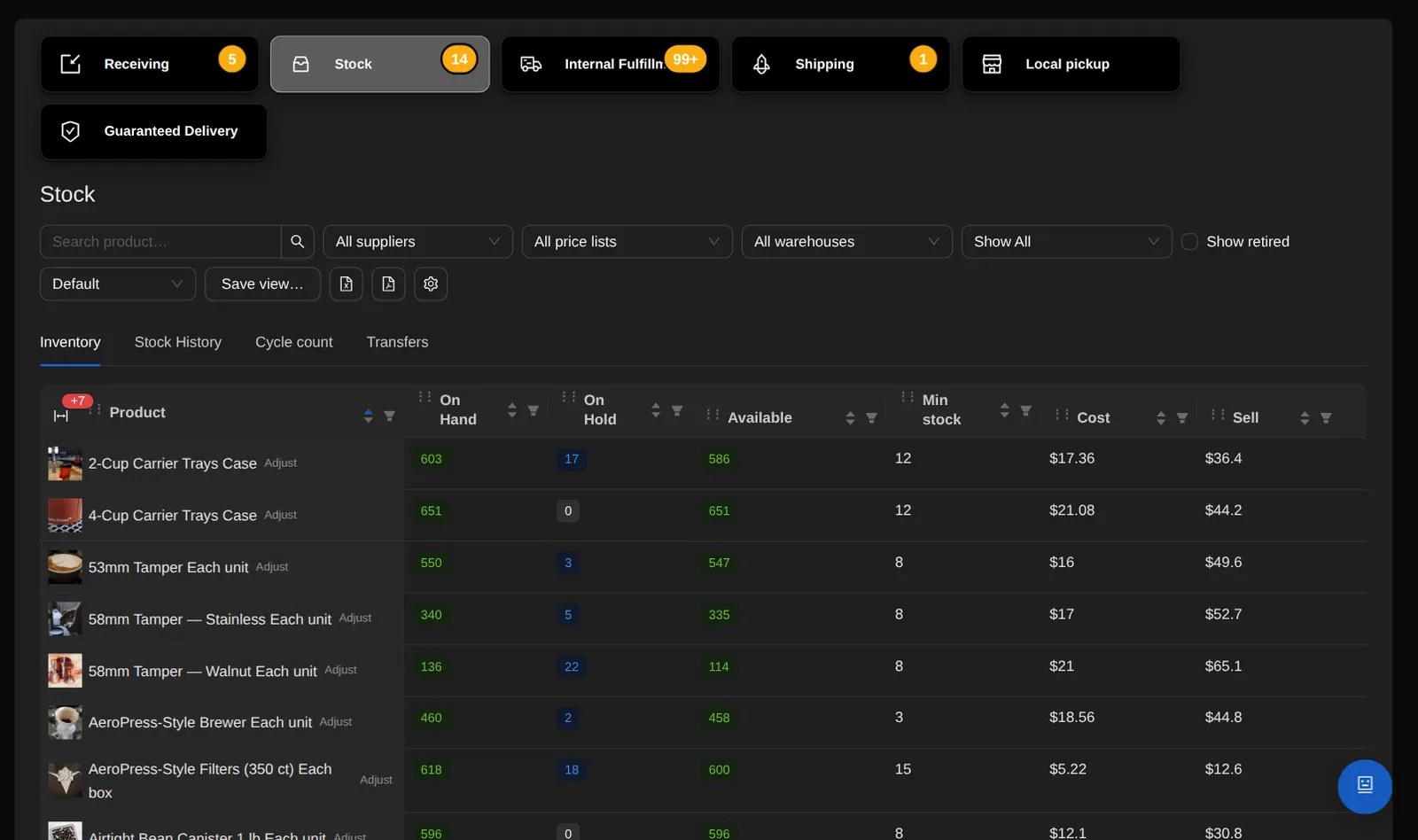Screen dimensions: 1418x840
Task: Sort the Sell column
Action: tap(1305, 417)
